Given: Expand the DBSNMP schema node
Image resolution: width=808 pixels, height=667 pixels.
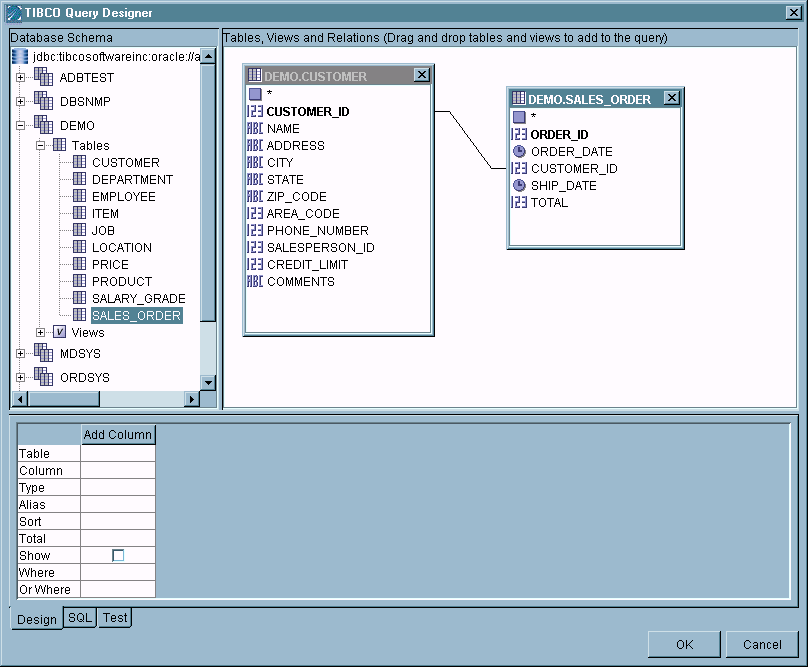Looking at the screenshot, I should 20,102.
